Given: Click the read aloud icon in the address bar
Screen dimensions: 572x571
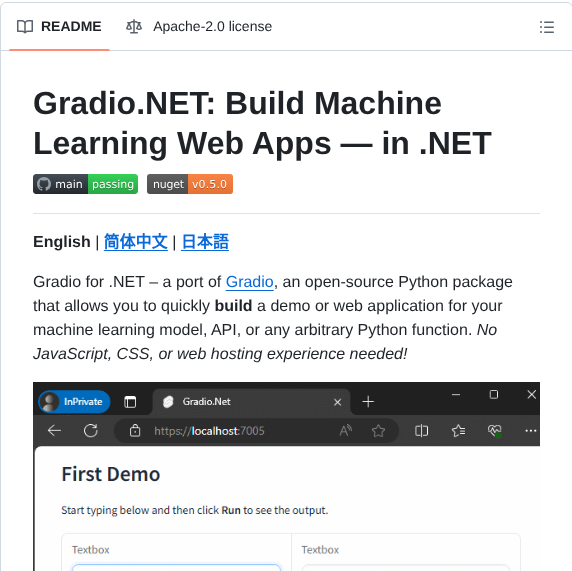Looking at the screenshot, I should pyautogui.click(x=345, y=431).
